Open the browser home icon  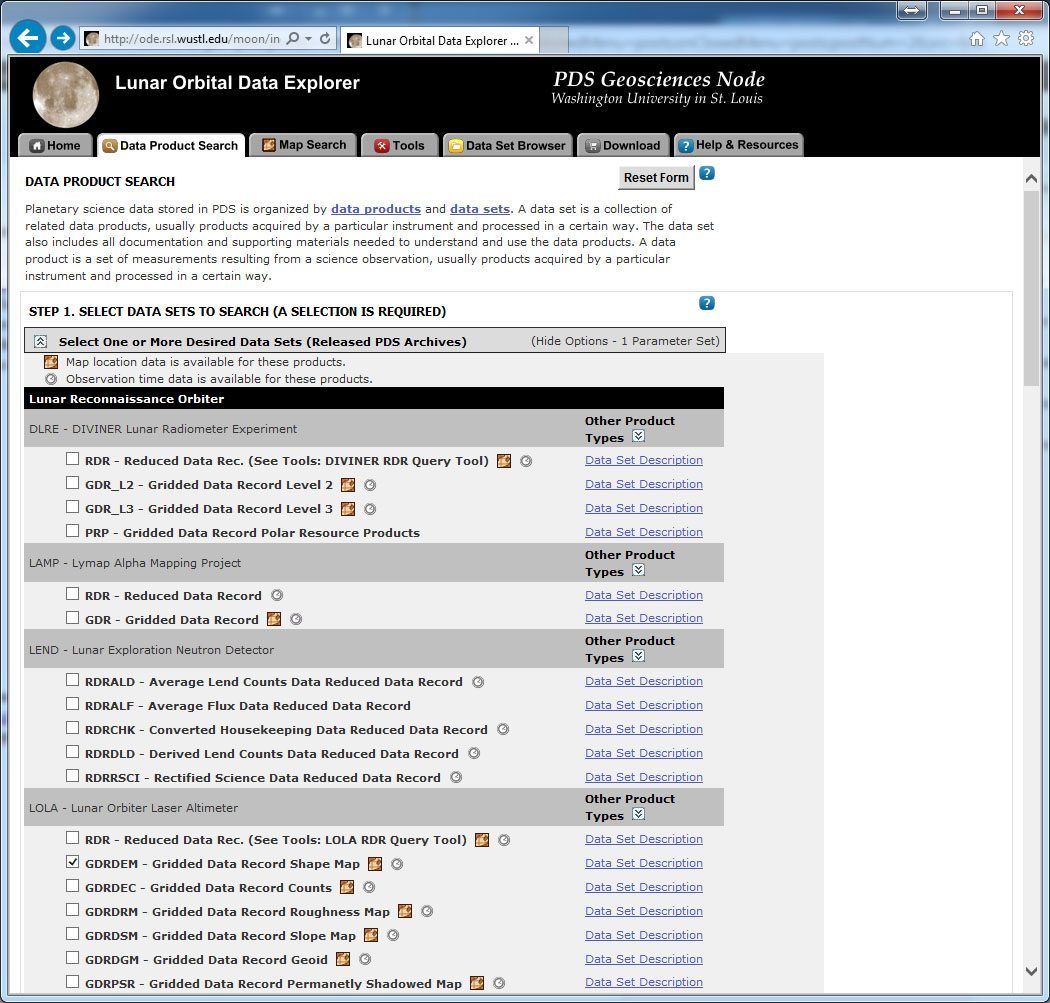976,39
